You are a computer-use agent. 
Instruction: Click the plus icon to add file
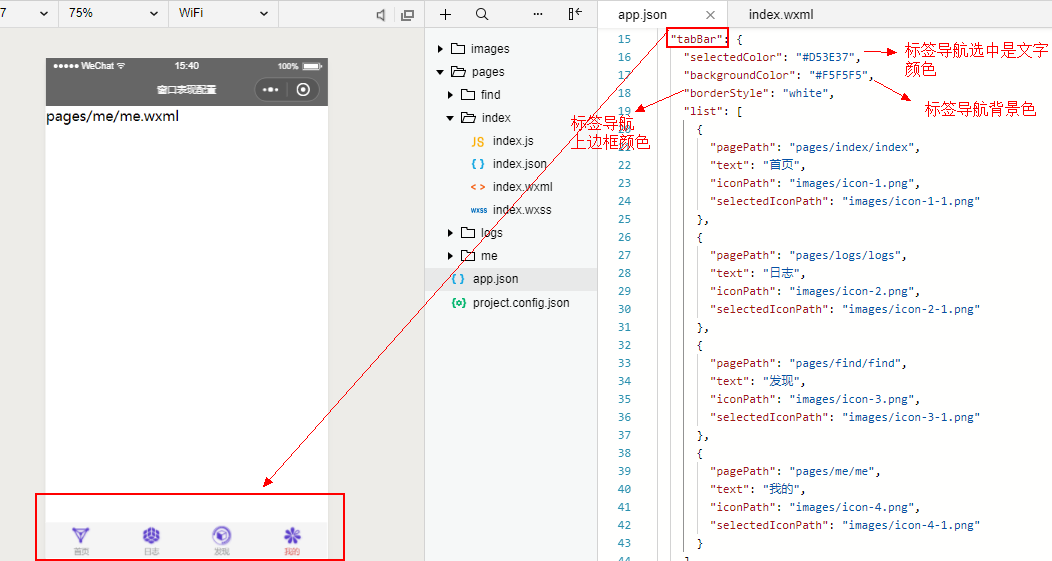point(445,14)
